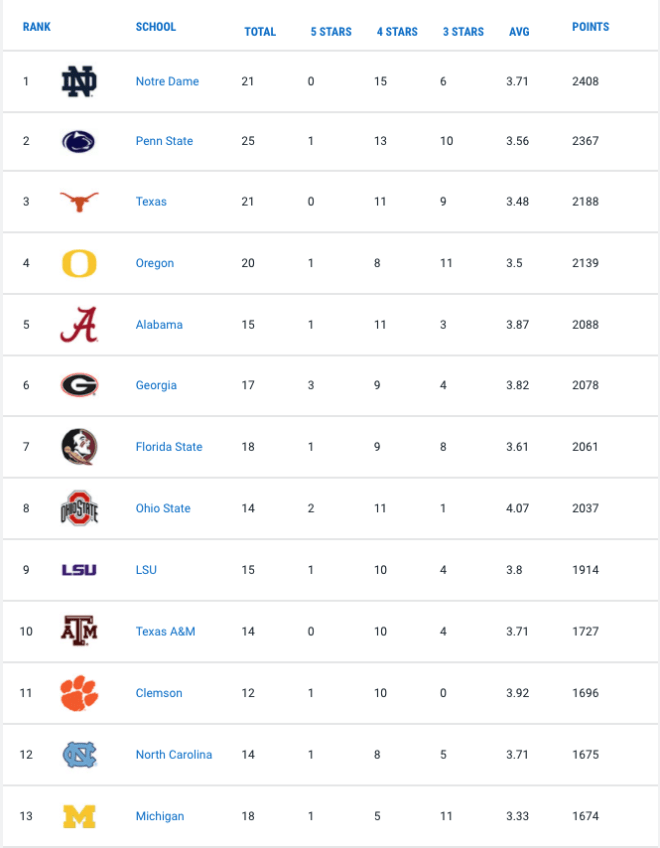Sort table by 5 STARS column header

(x=331, y=31)
